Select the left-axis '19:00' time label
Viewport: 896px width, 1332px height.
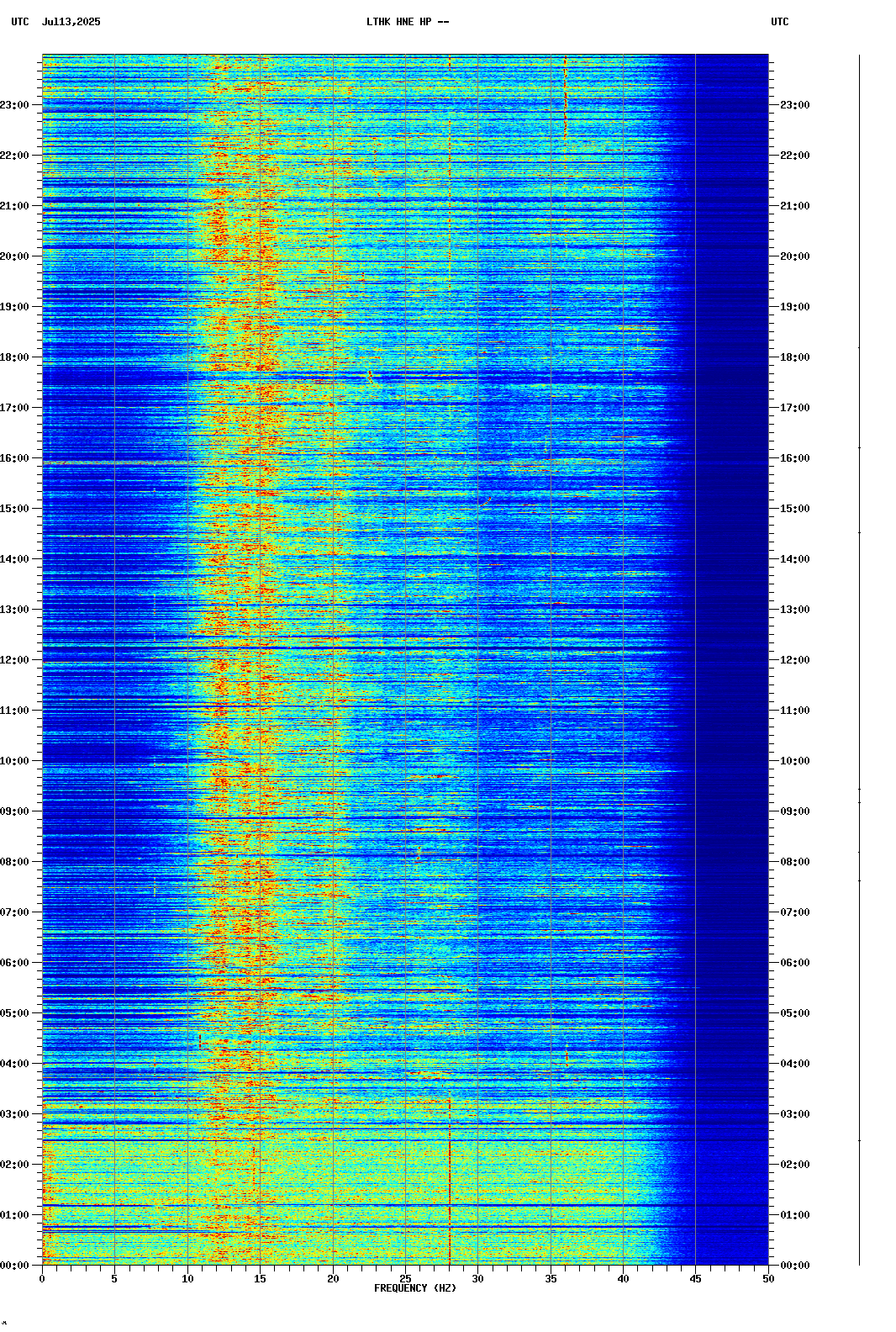point(14,307)
